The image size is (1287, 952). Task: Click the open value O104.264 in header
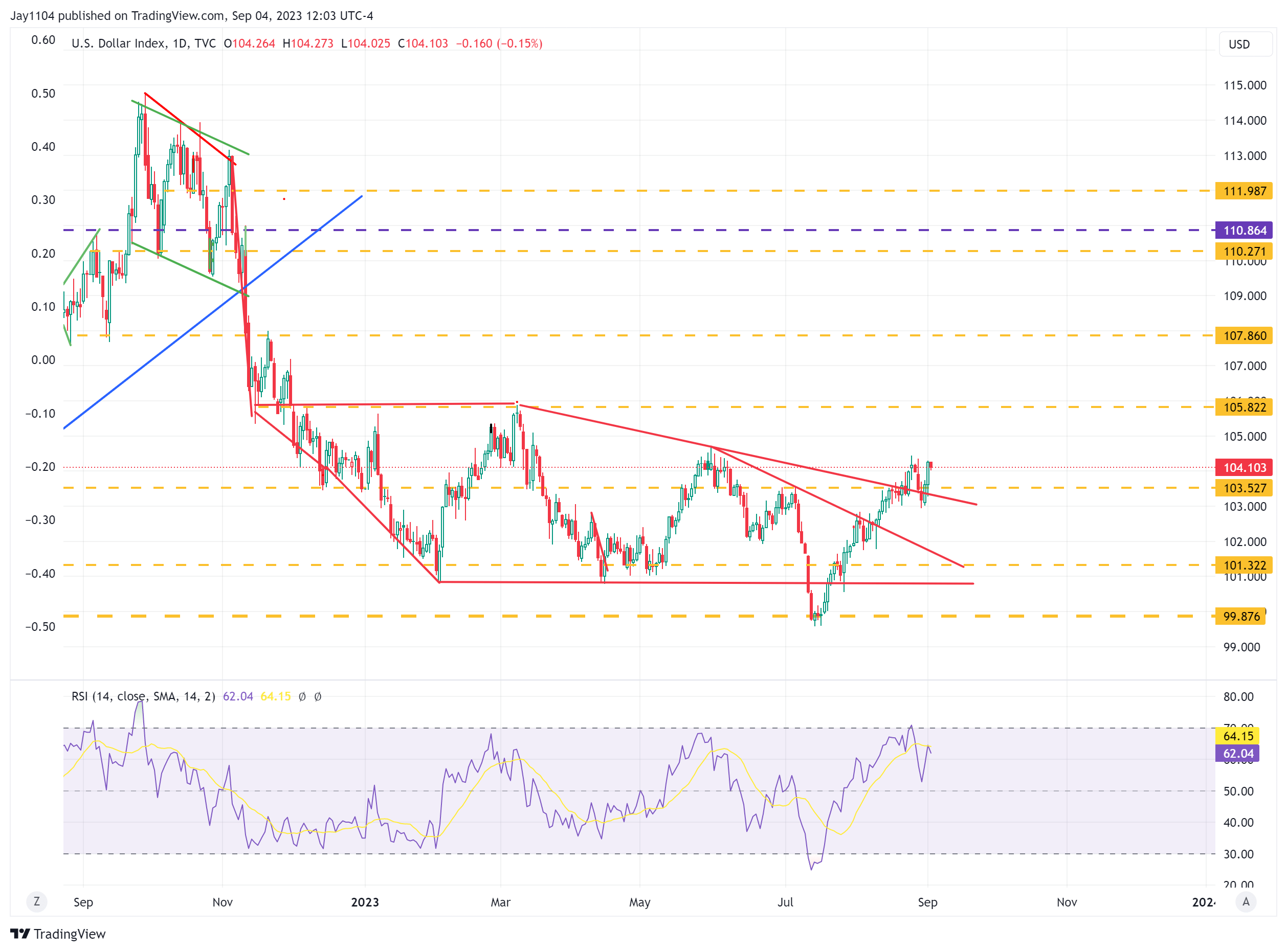click(x=249, y=43)
